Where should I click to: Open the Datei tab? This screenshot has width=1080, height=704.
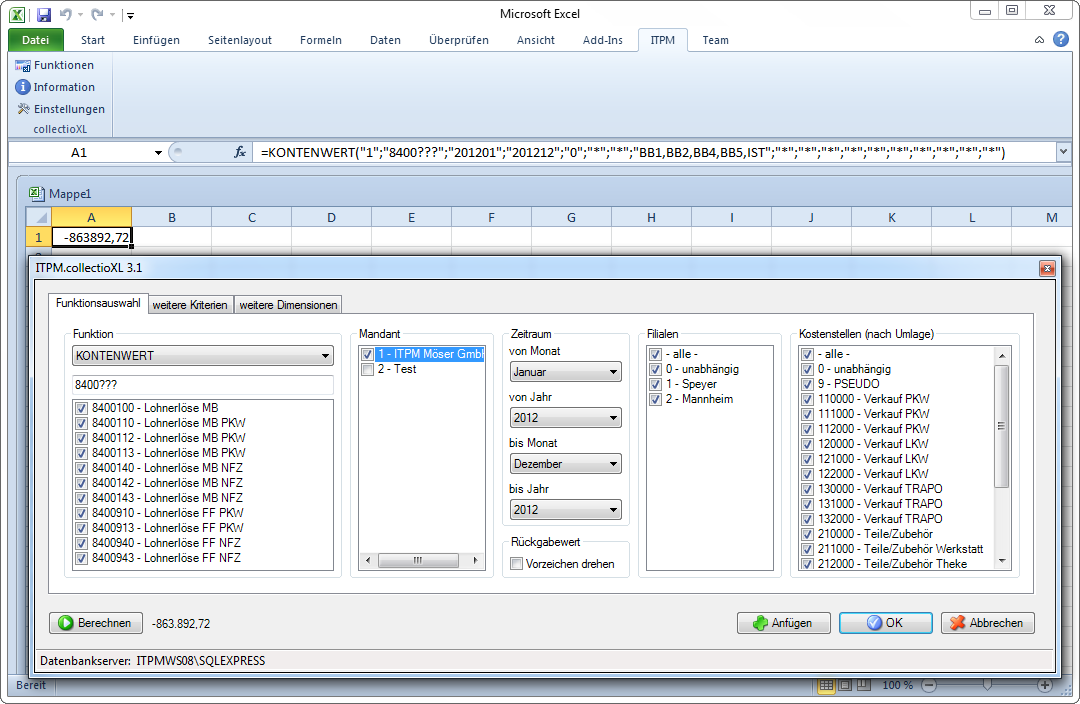coord(36,40)
